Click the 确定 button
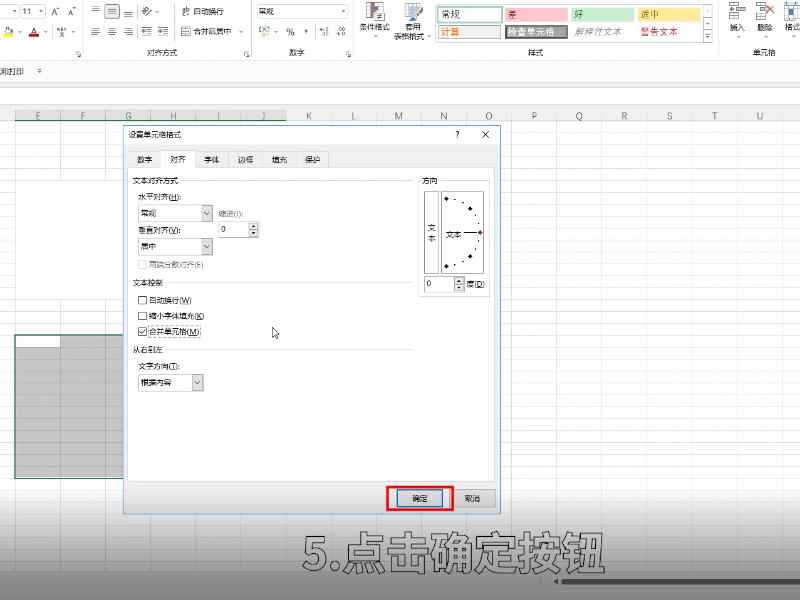This screenshot has width=800, height=600. (418, 496)
